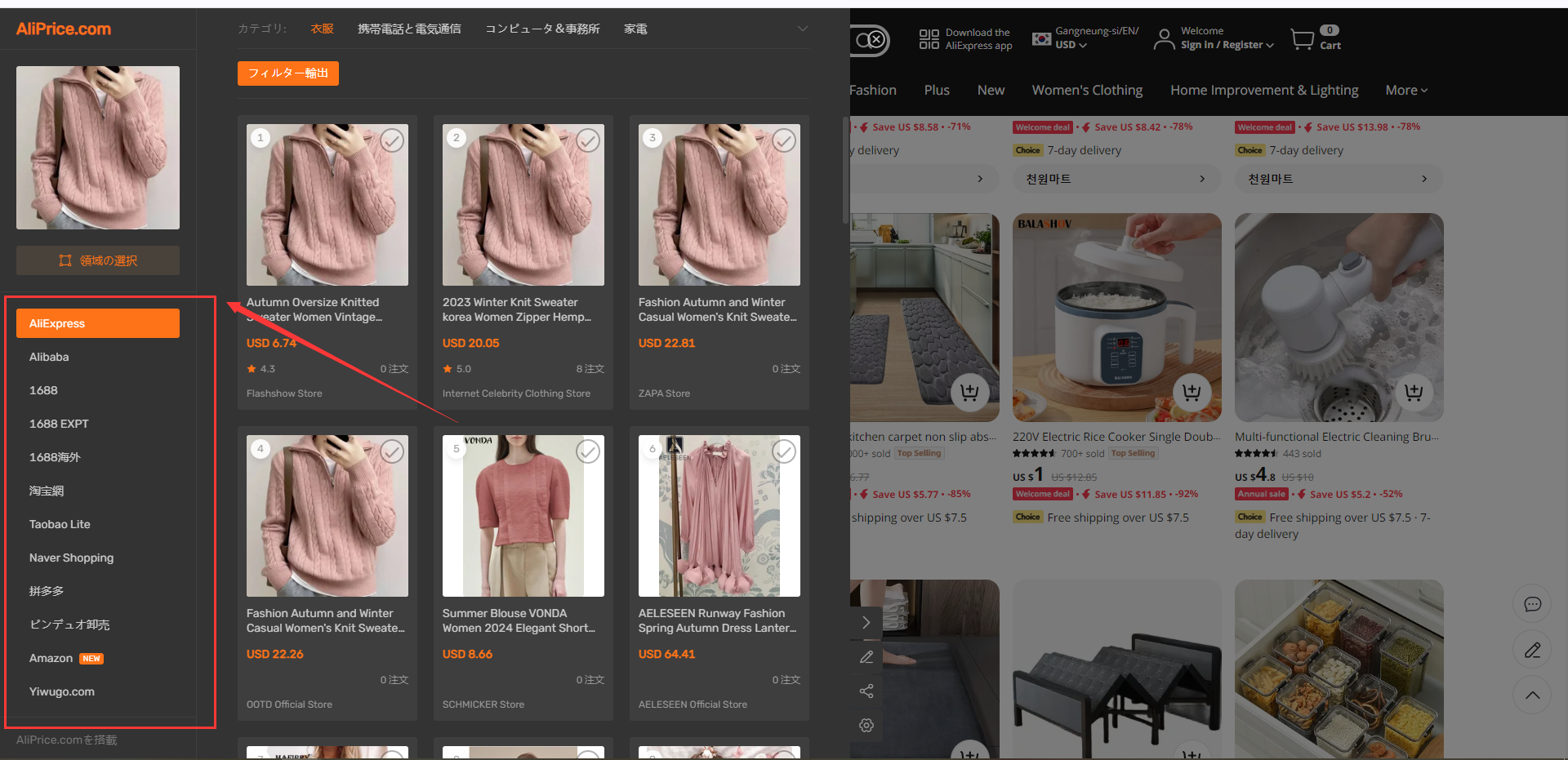Add the Electric Rice Cooker to cart
The height and width of the screenshot is (760, 1568).
1192,393
